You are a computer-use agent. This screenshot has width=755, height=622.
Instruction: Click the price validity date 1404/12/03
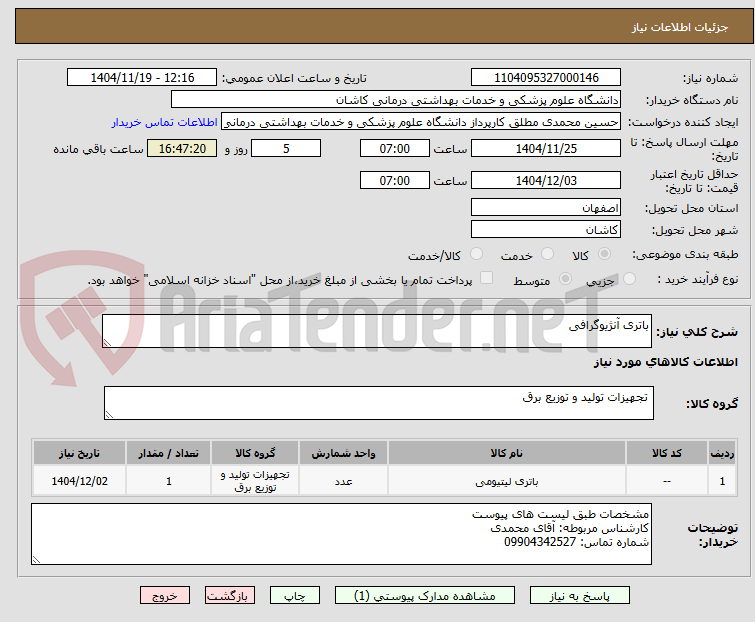click(546, 181)
